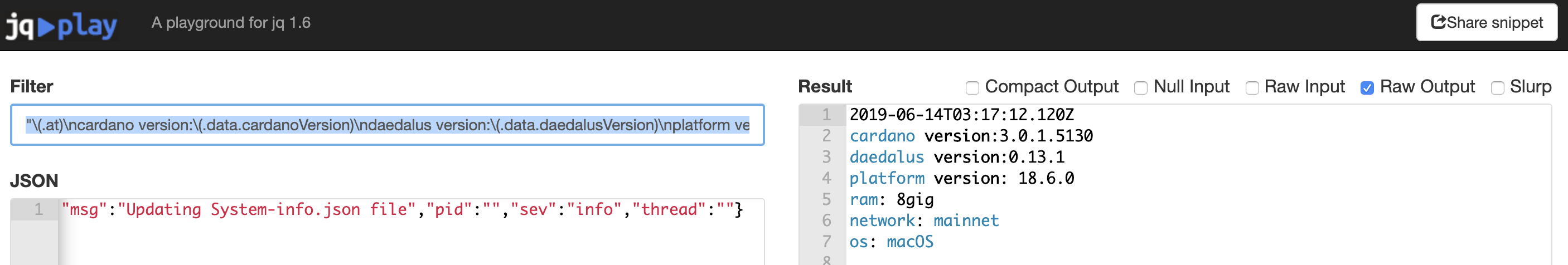Click the jqplay logo
Screen dimensions: 1568x265
pos(61,26)
